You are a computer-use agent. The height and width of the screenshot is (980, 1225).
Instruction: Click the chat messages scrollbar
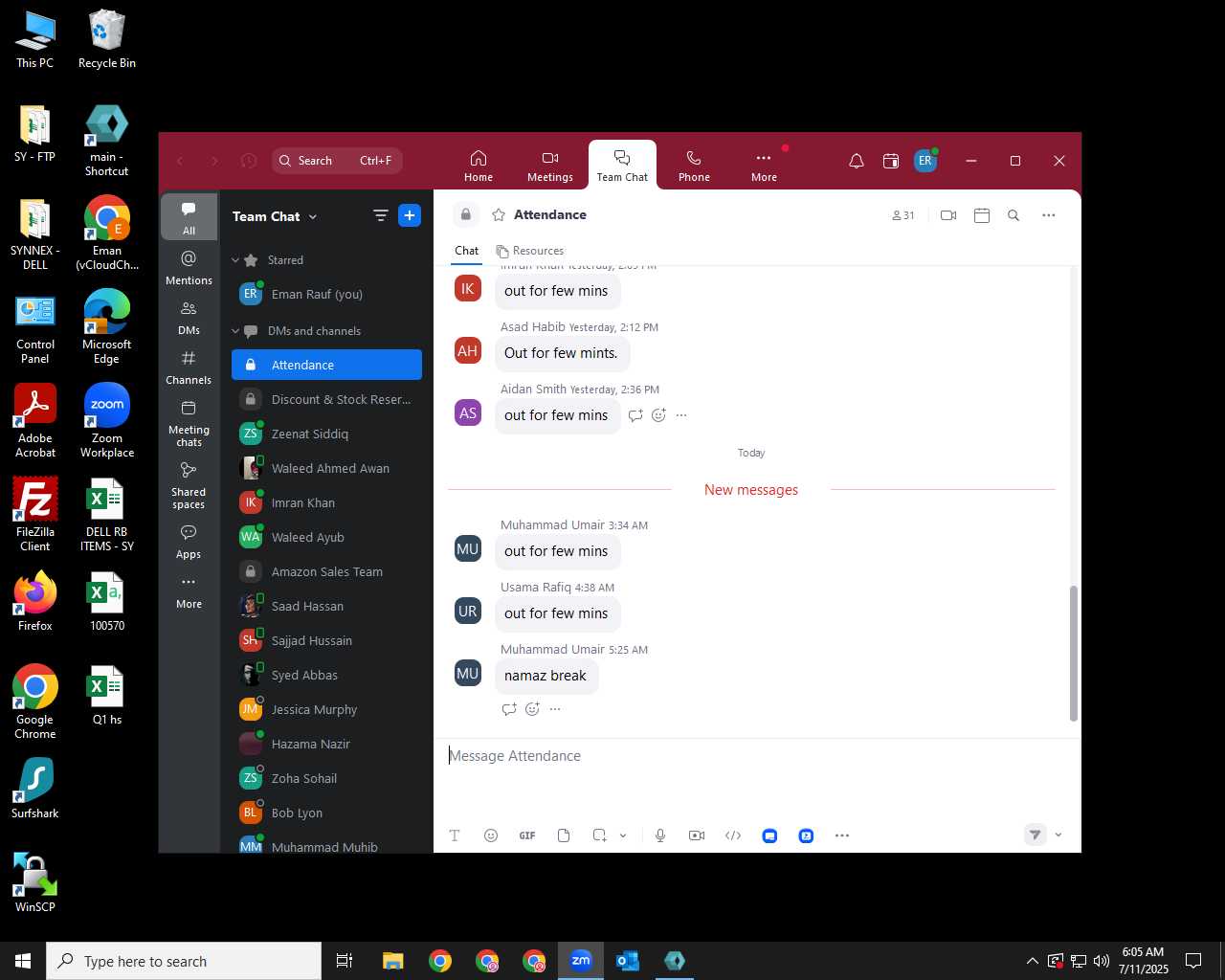(x=1073, y=653)
